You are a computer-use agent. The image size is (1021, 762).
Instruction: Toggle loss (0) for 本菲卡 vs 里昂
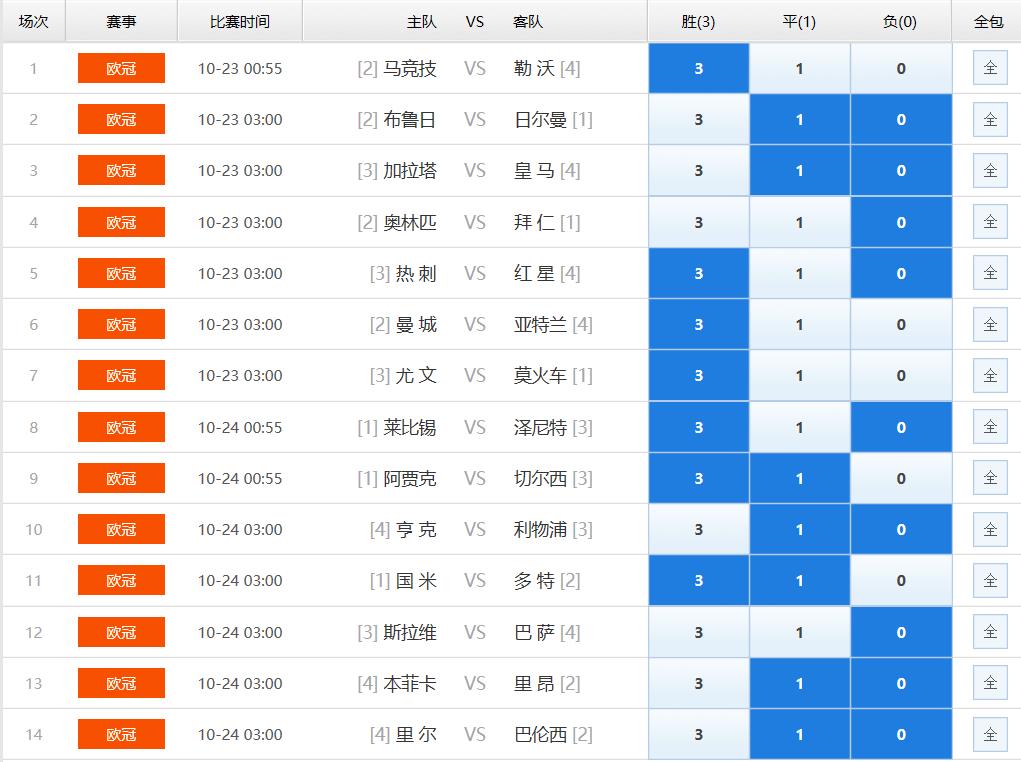coord(901,684)
